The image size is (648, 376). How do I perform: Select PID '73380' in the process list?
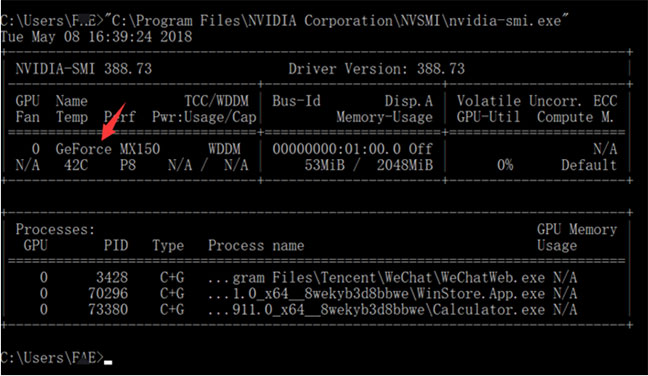point(108,309)
